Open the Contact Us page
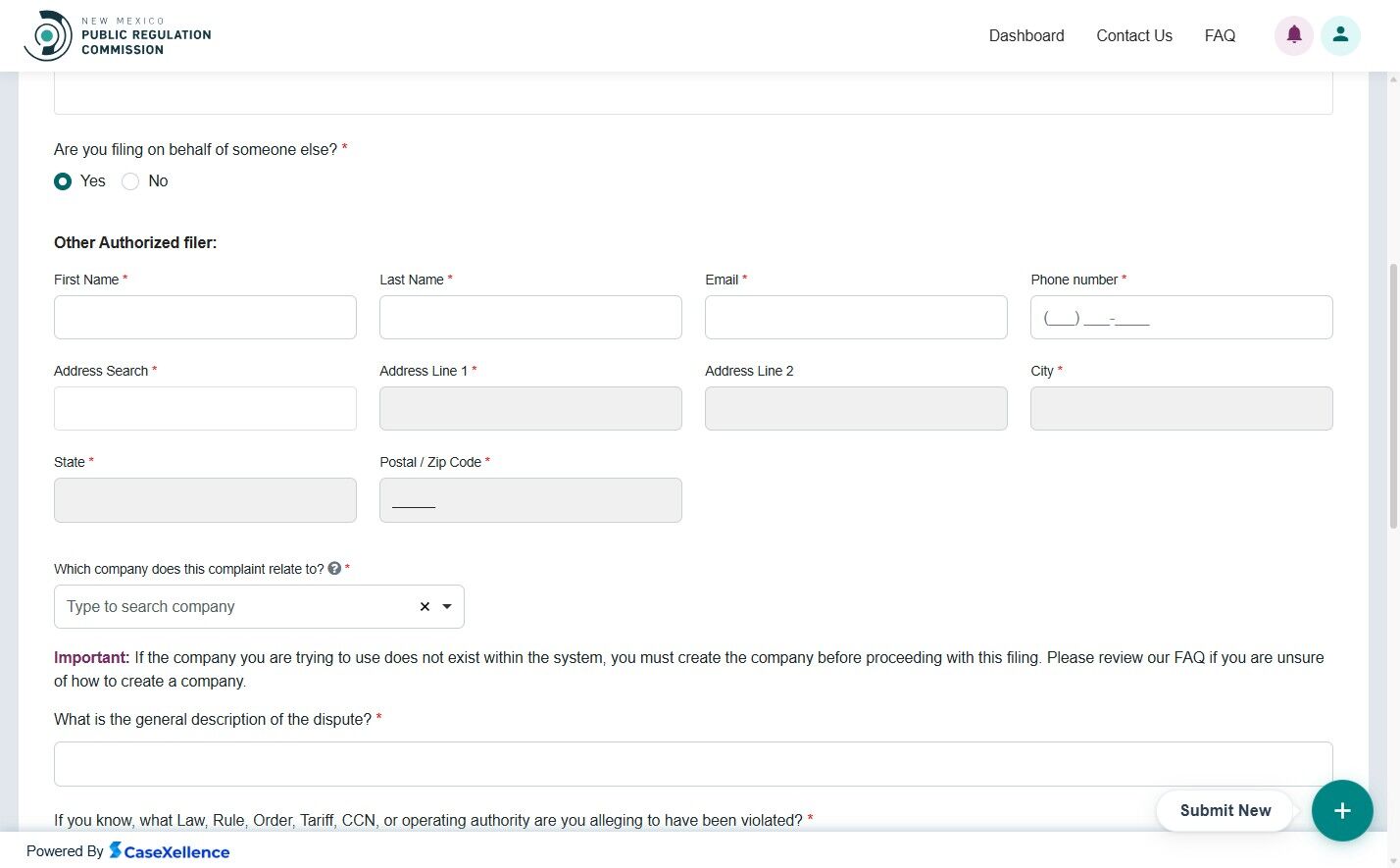The image size is (1400, 868). pyautogui.click(x=1133, y=35)
